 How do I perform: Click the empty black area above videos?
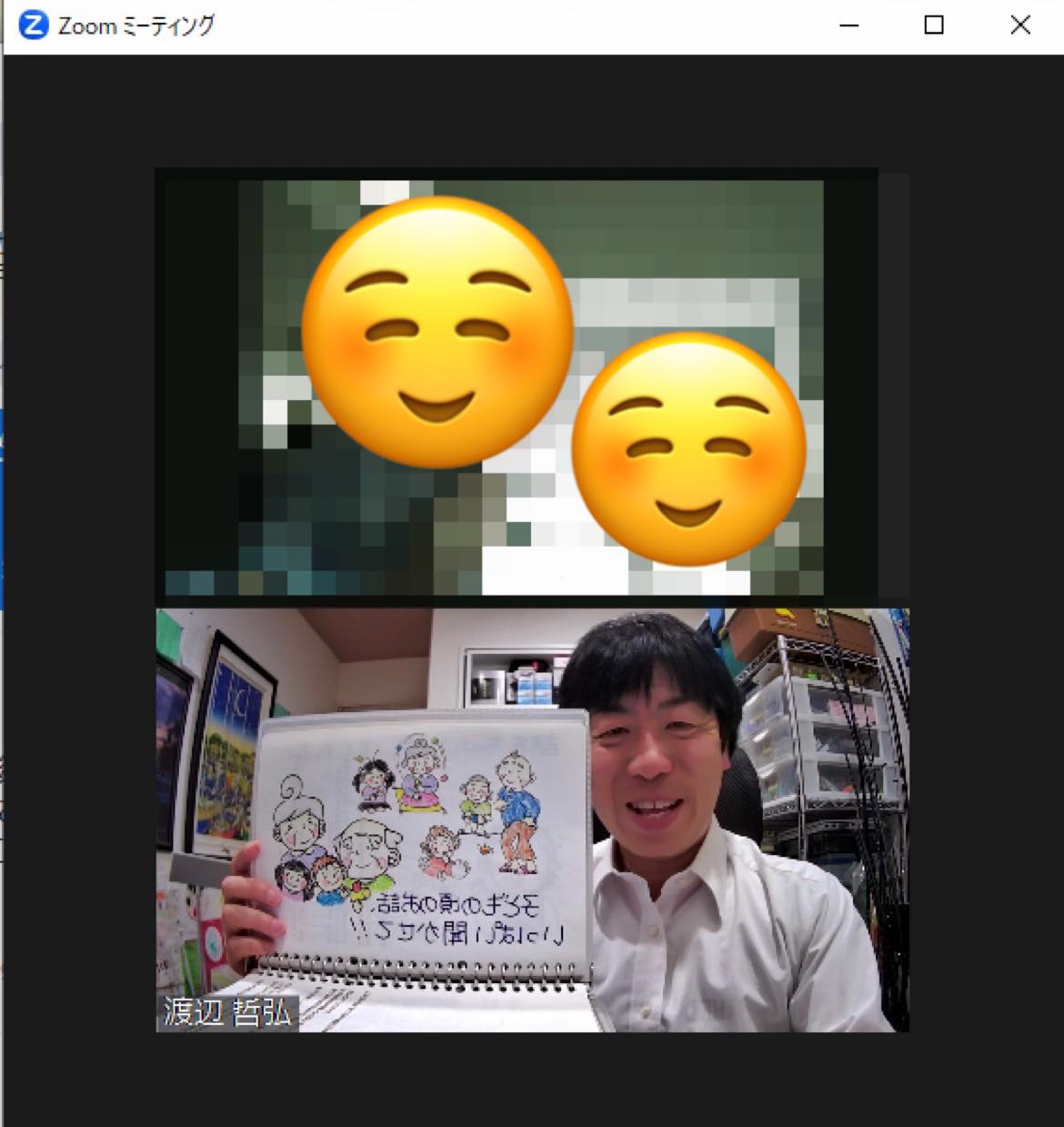pos(532,109)
